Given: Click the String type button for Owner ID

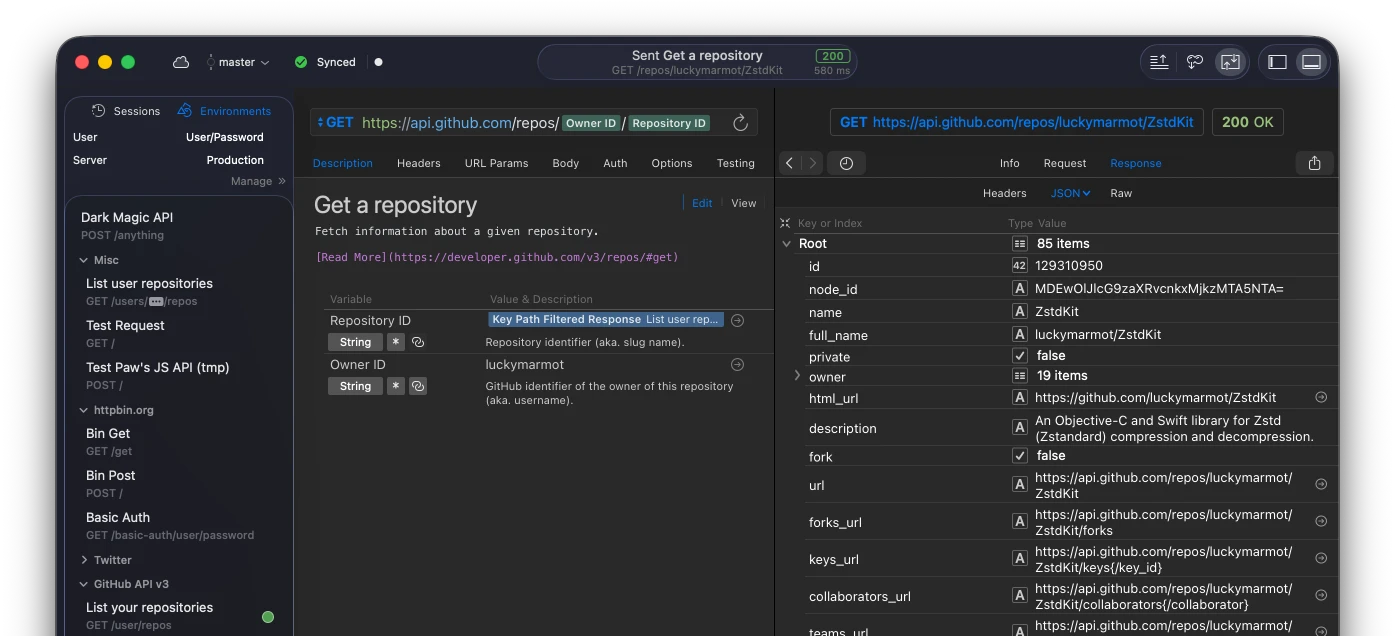Looking at the screenshot, I should [355, 386].
